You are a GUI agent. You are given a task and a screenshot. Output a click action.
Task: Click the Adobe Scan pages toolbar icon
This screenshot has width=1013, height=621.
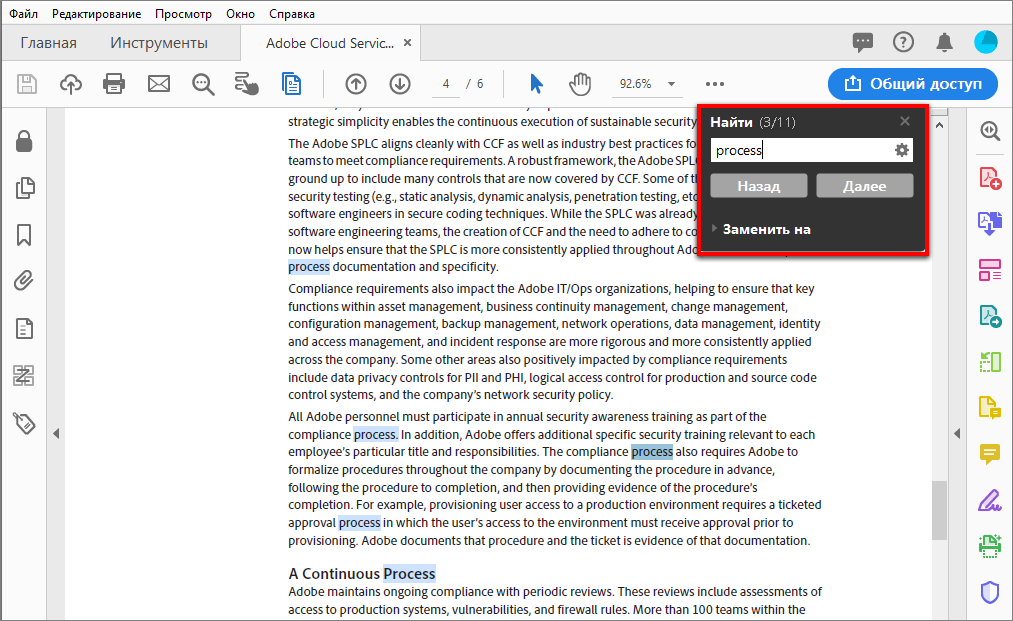pyautogui.click(x=291, y=84)
